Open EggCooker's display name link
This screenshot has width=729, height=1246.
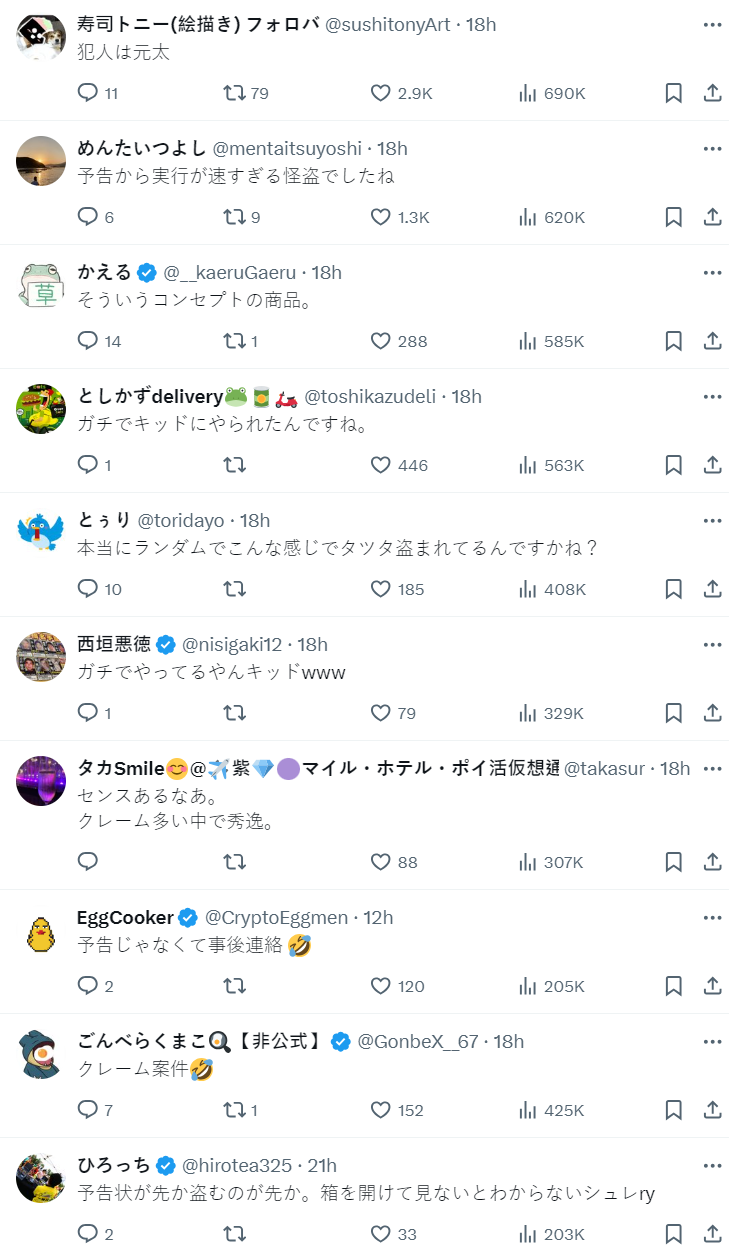click(125, 918)
